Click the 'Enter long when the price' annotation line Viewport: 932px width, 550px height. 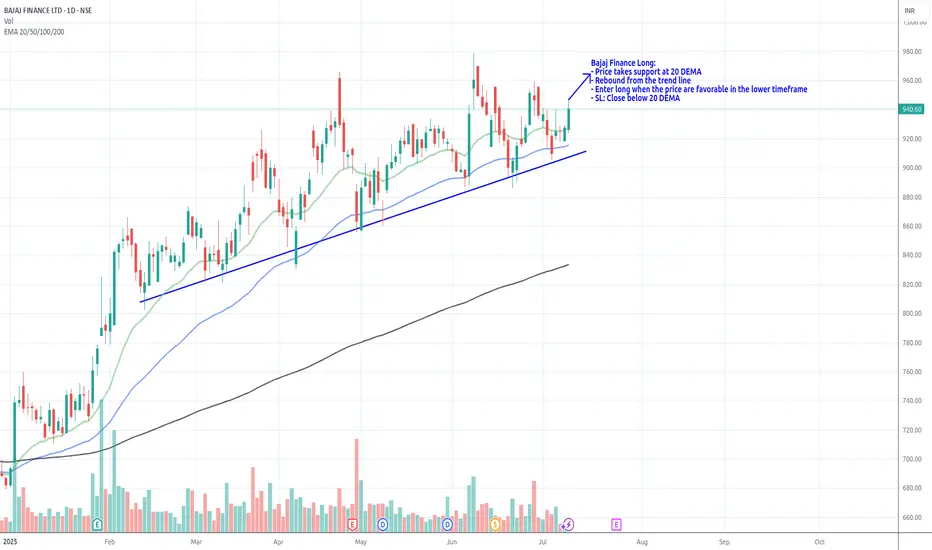(701, 89)
